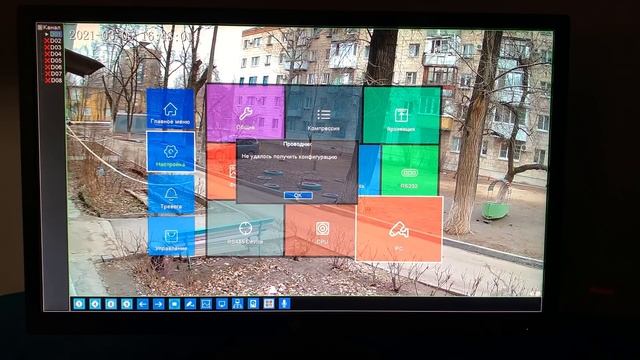Image resolution: width=640 pixels, height=360 pixels.
Task: Confirm the error dialog with OK
Action: 298,196
